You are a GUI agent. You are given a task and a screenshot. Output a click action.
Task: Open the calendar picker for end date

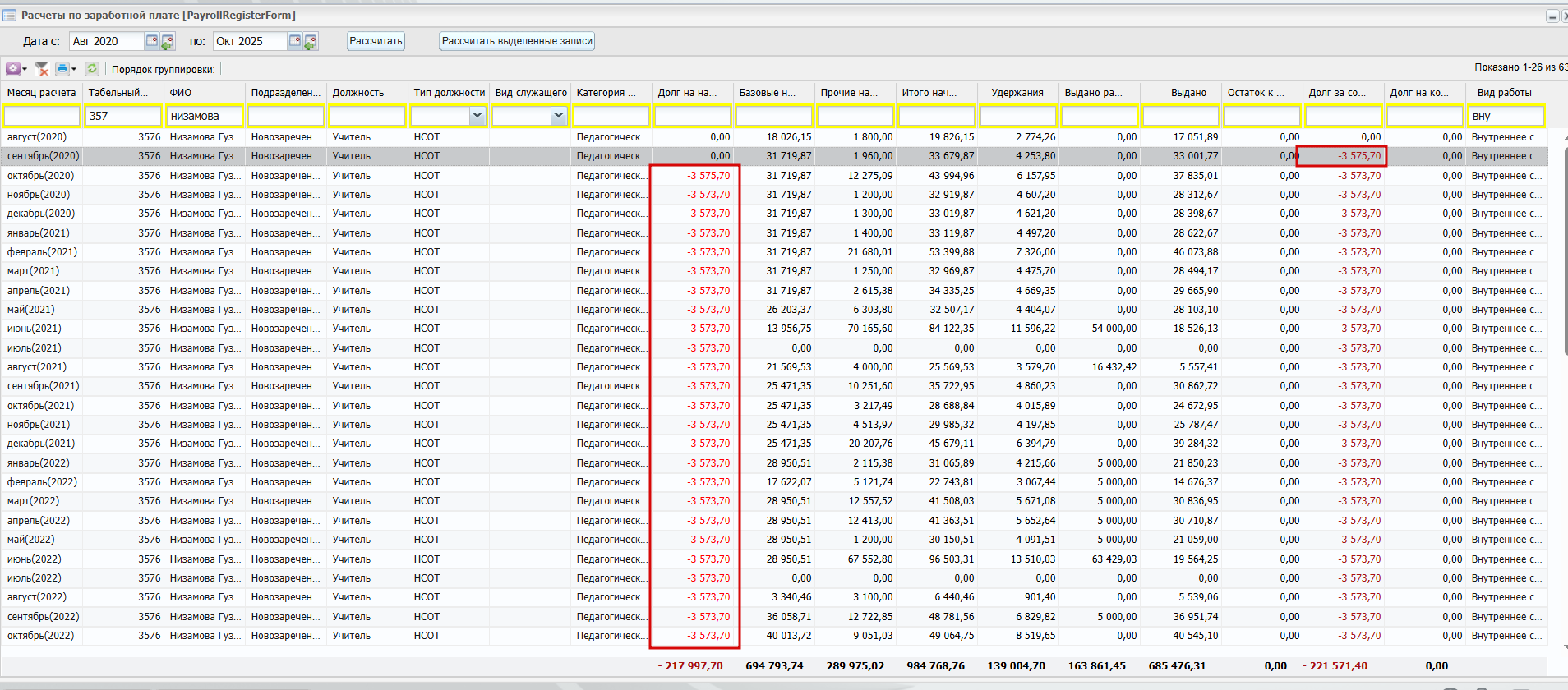295,41
